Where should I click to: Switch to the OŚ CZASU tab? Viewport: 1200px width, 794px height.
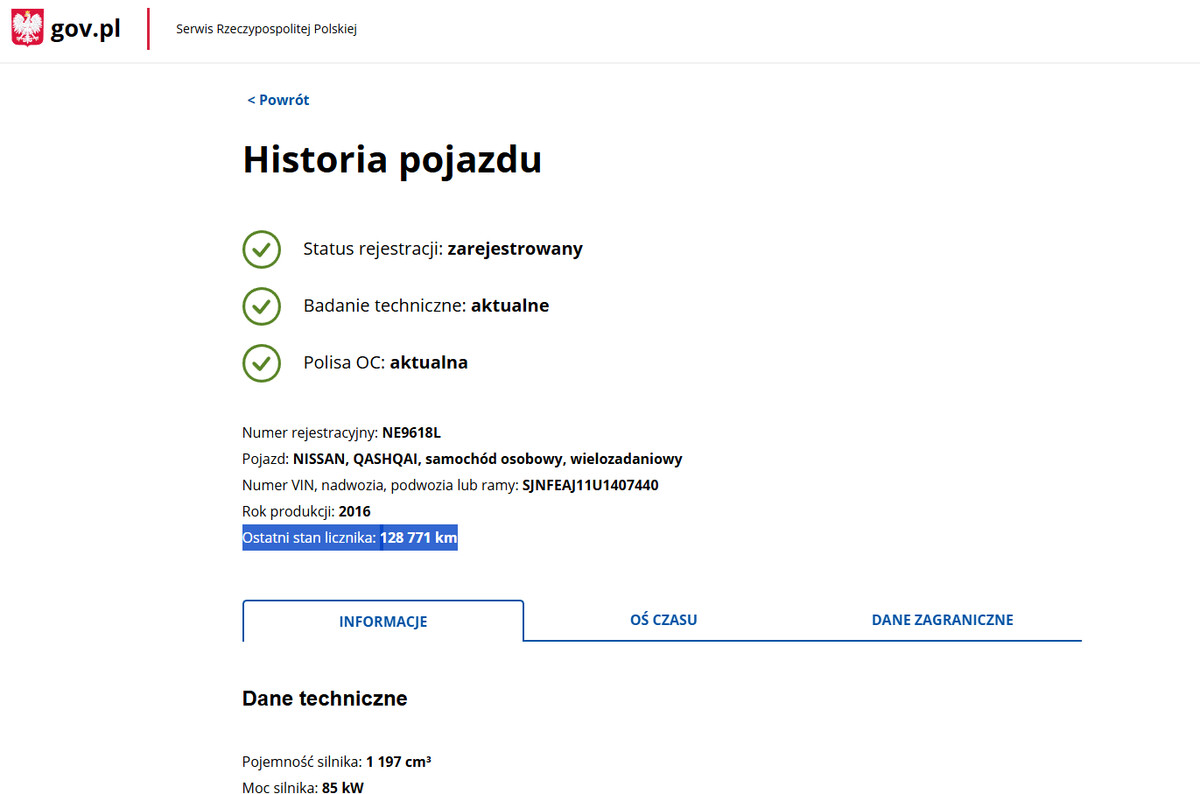coord(663,620)
